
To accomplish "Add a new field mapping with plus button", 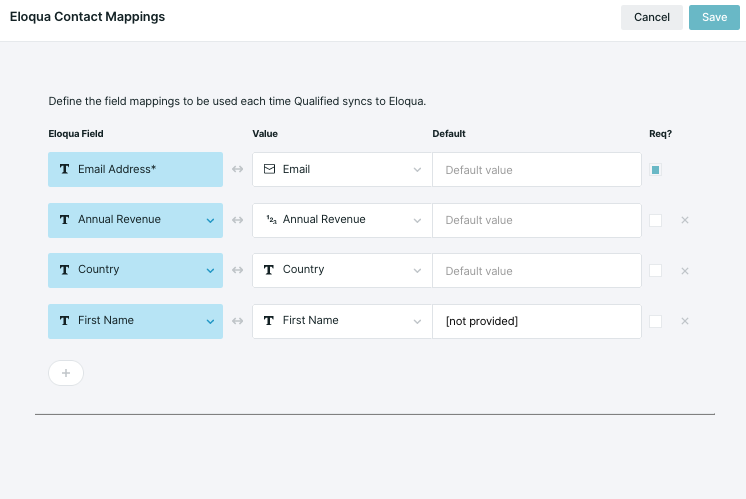I will 66,373.
